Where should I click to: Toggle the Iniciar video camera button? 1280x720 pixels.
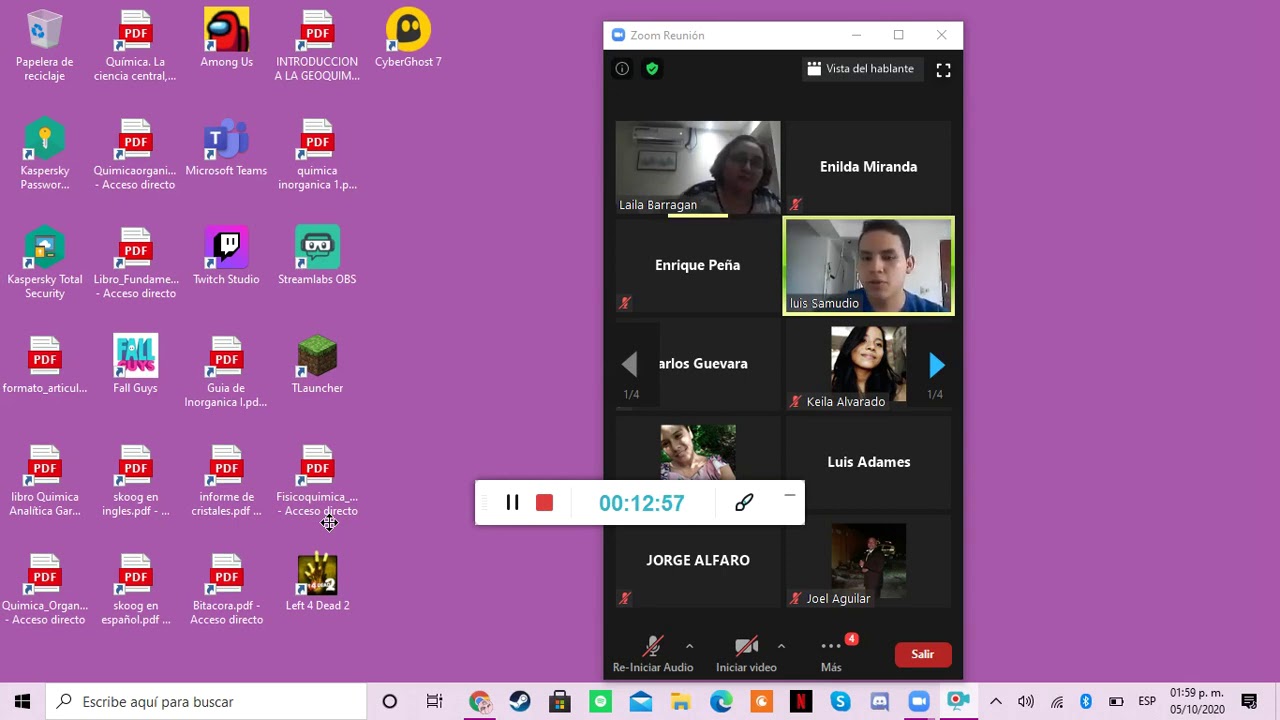point(746,654)
